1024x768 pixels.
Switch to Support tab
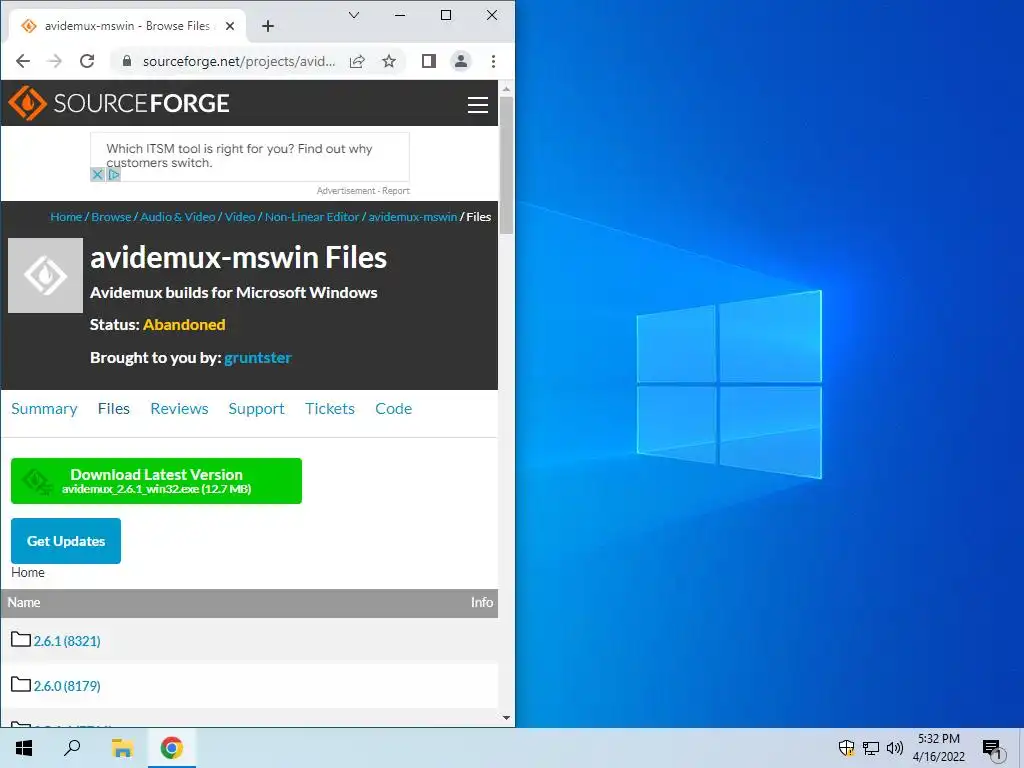click(x=256, y=409)
